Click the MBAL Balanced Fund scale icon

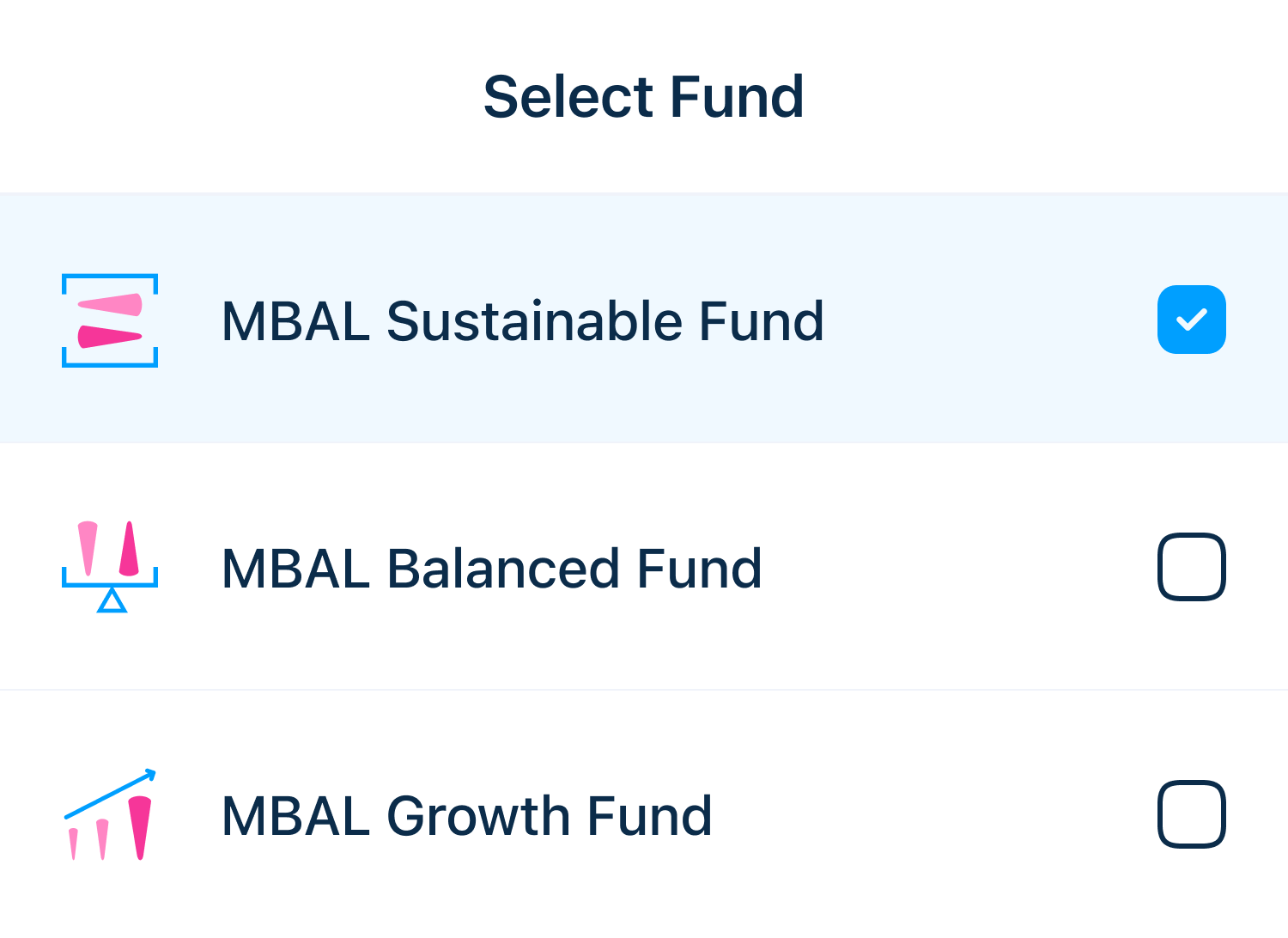(110, 567)
